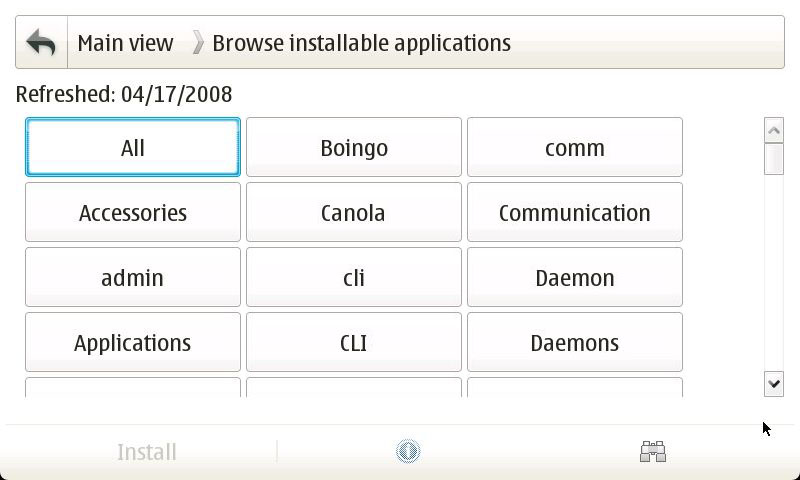
Task: Choose the lowercase cli category
Action: point(354,278)
